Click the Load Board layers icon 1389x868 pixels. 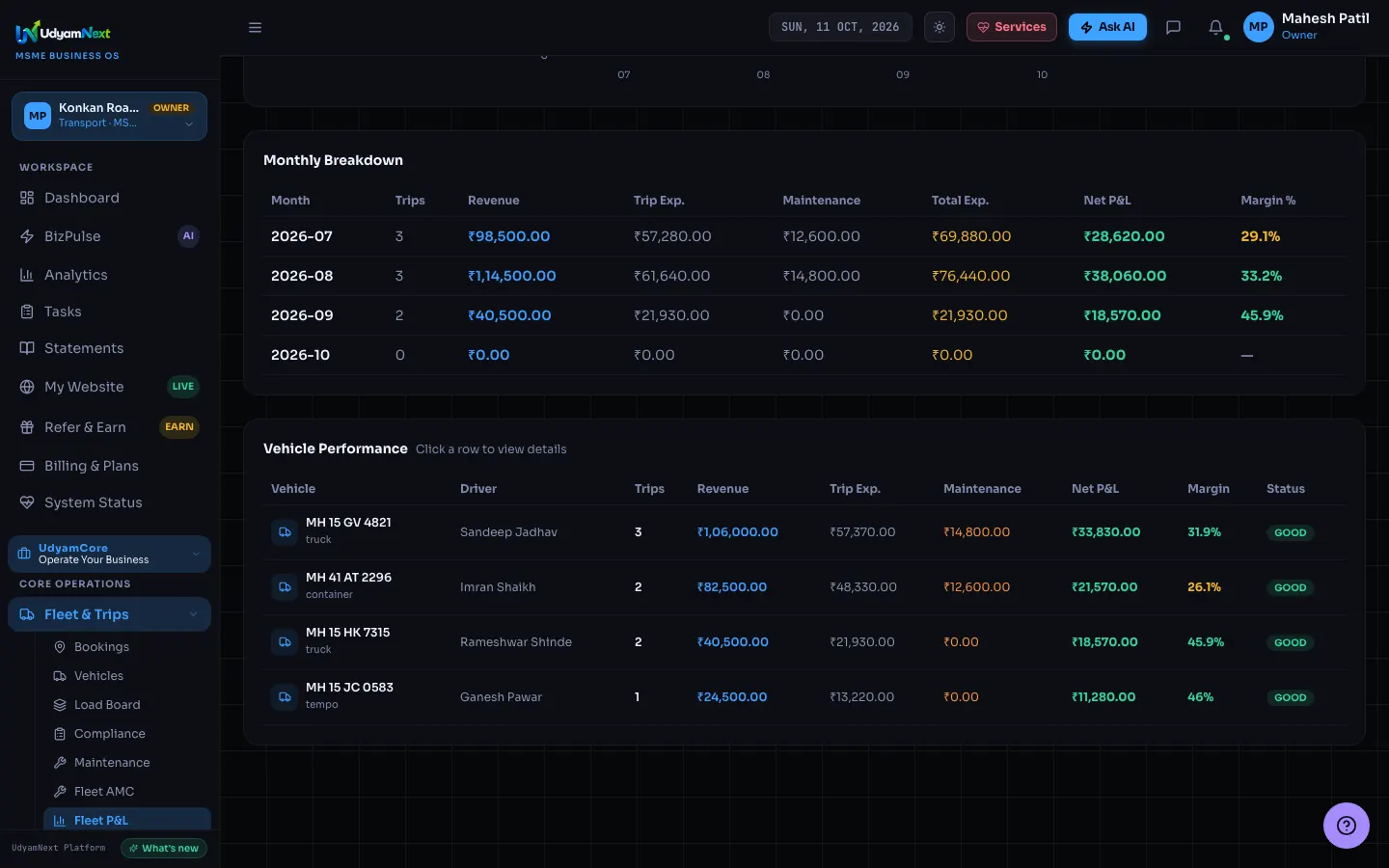pos(60,705)
